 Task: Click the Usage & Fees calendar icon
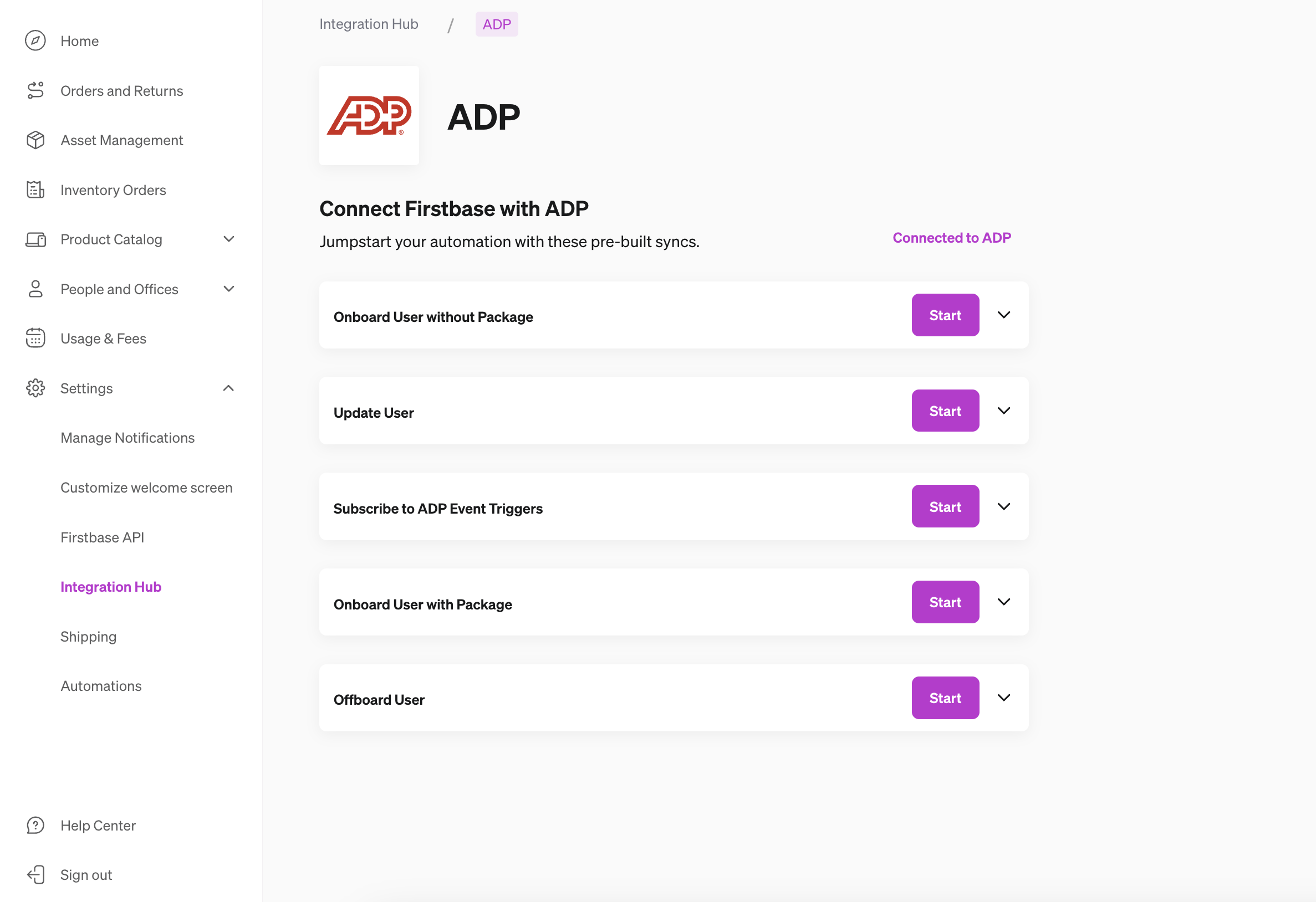pos(35,338)
